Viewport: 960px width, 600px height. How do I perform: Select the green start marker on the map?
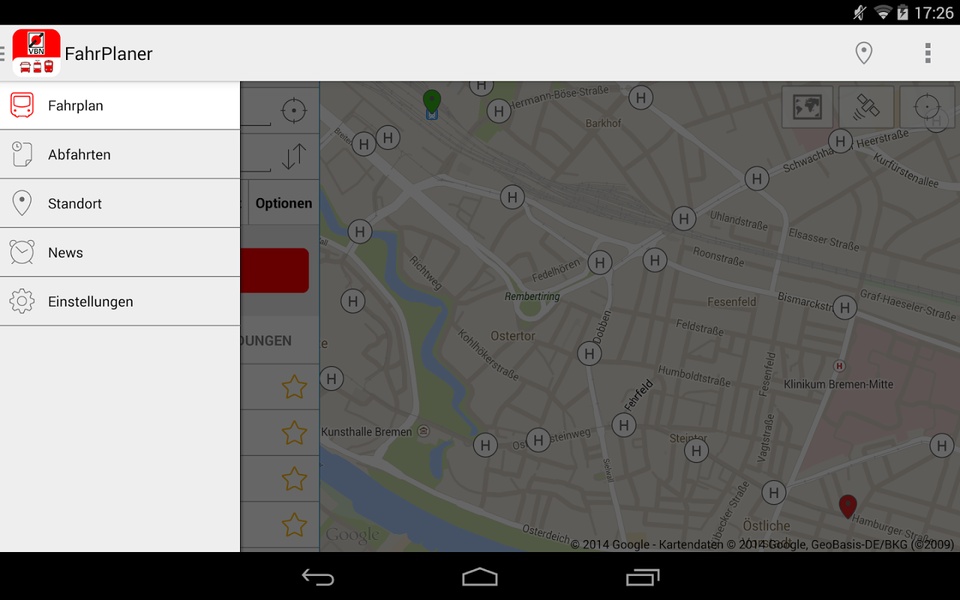pos(432,102)
